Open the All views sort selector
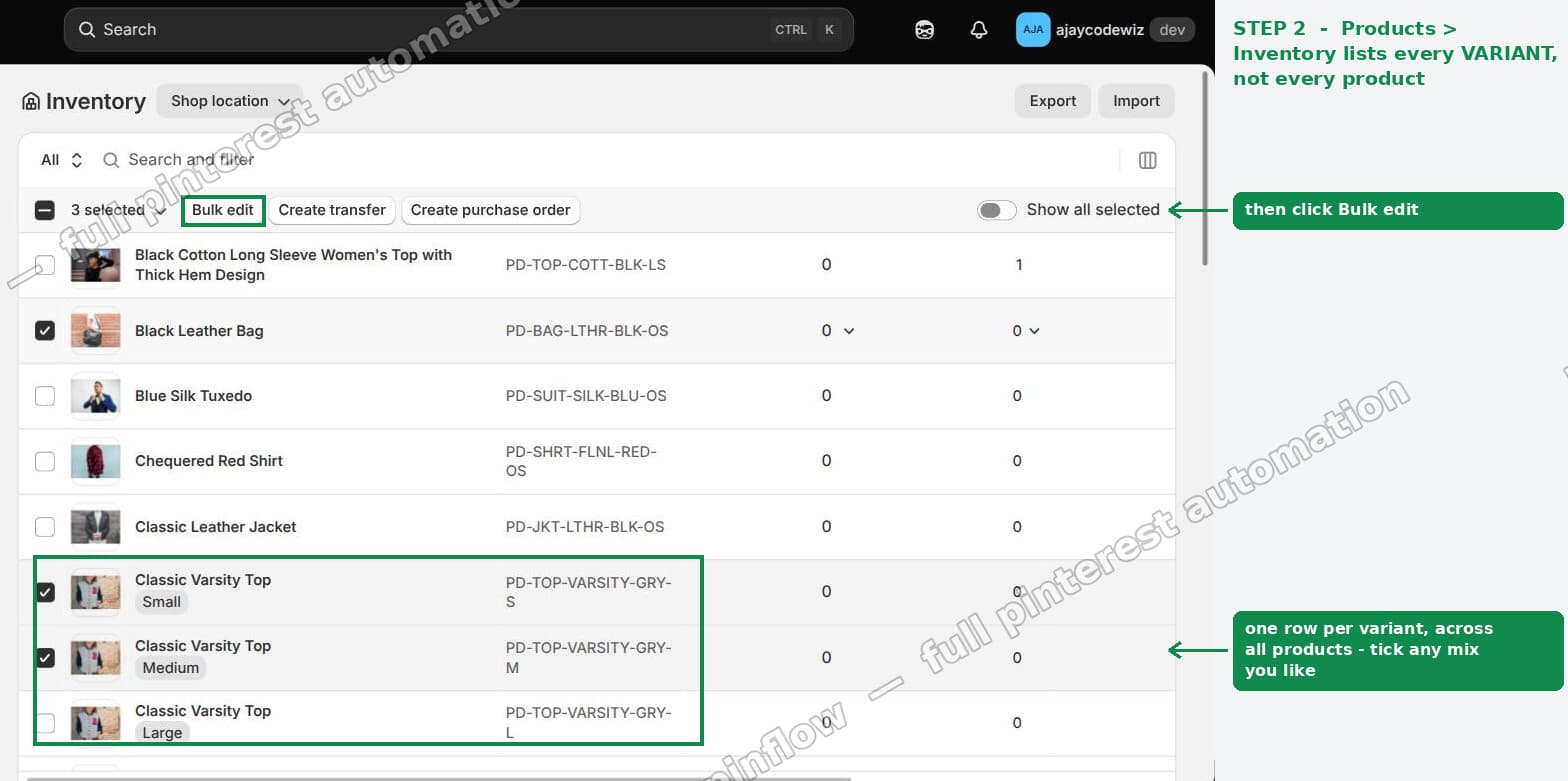Screen dimensions: 1568x781 click(x=61, y=160)
